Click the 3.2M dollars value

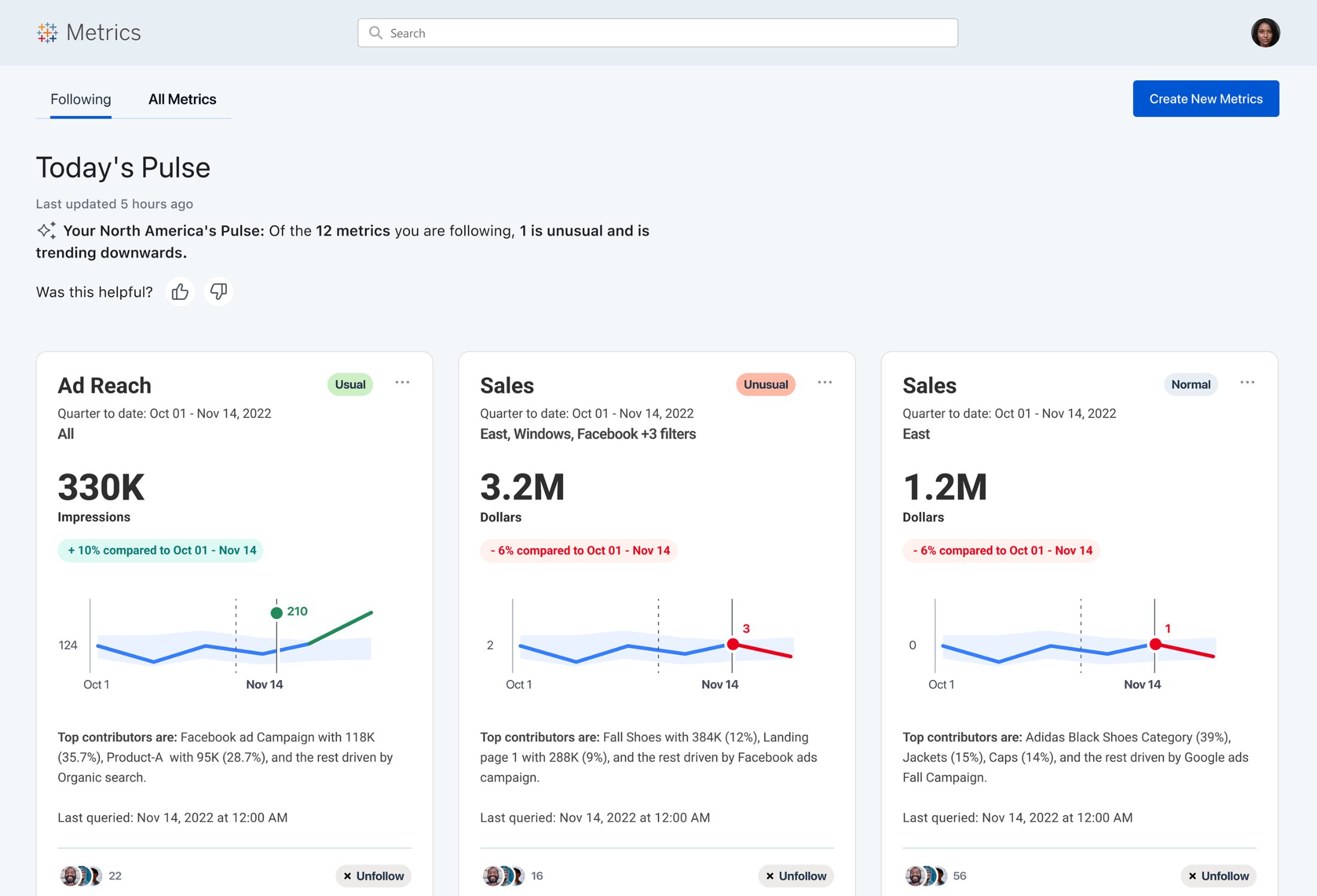click(523, 487)
